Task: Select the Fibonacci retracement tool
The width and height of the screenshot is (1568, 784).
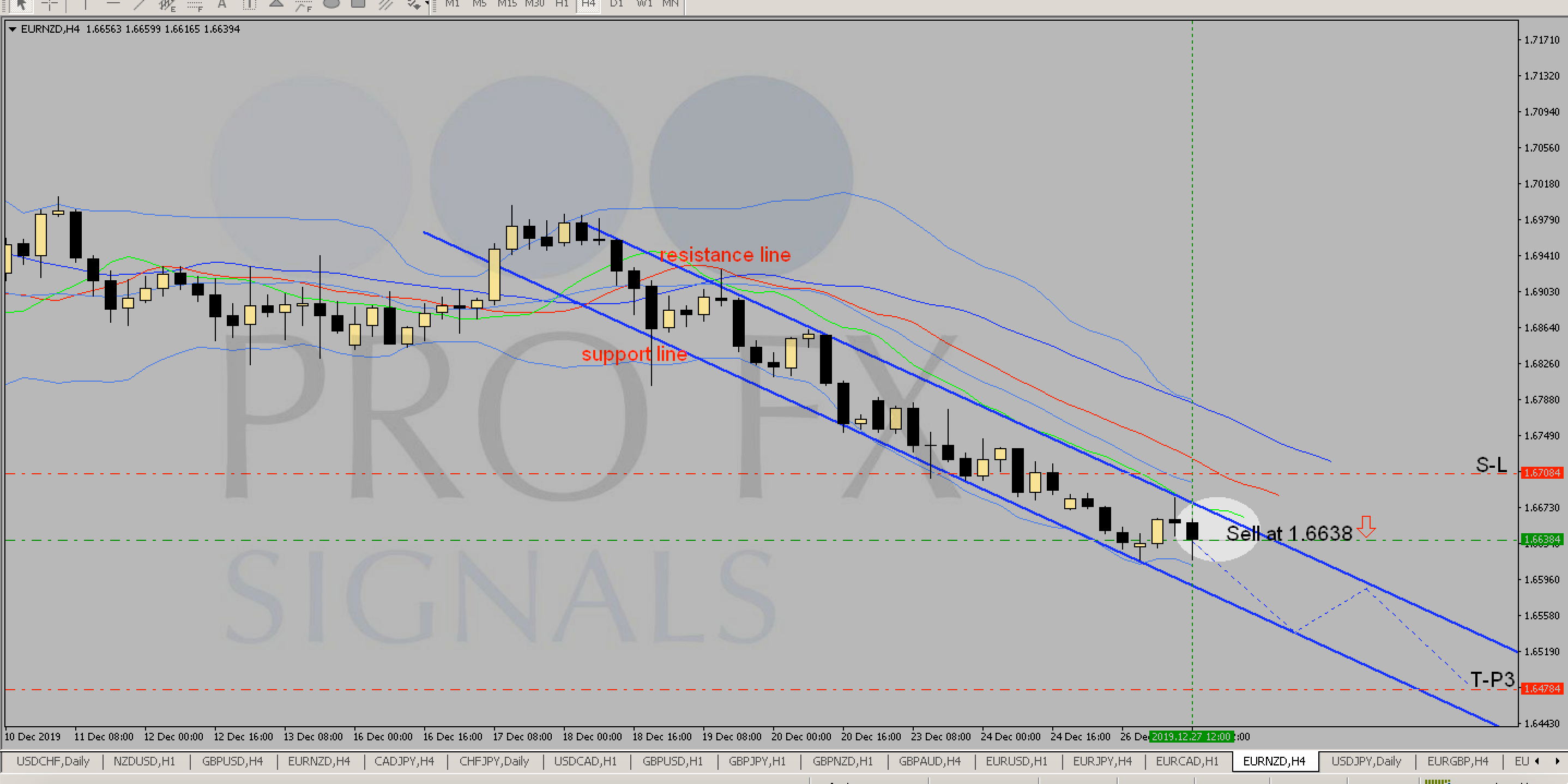Action: point(195,5)
